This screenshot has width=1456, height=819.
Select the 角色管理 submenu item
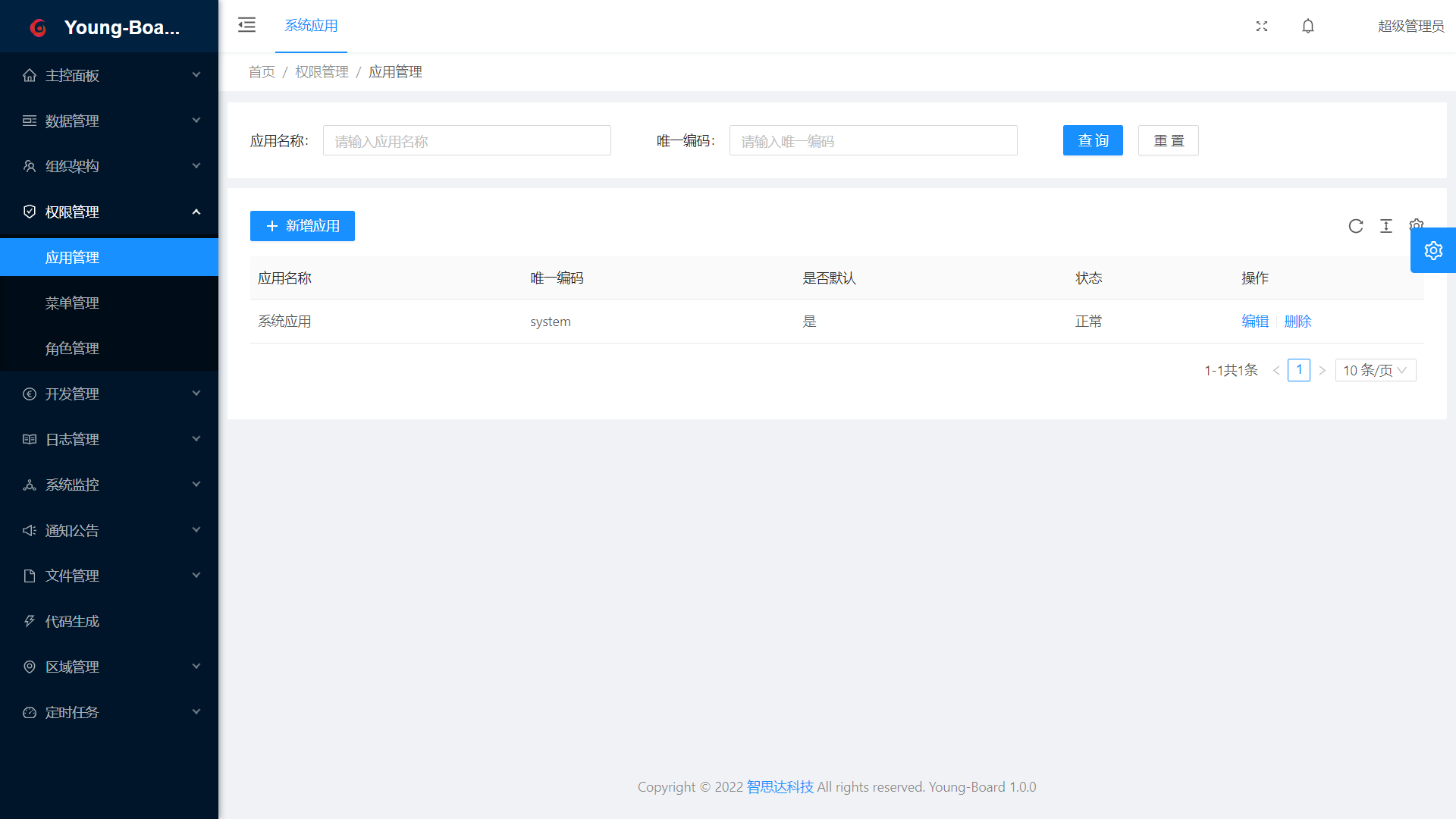(x=72, y=348)
